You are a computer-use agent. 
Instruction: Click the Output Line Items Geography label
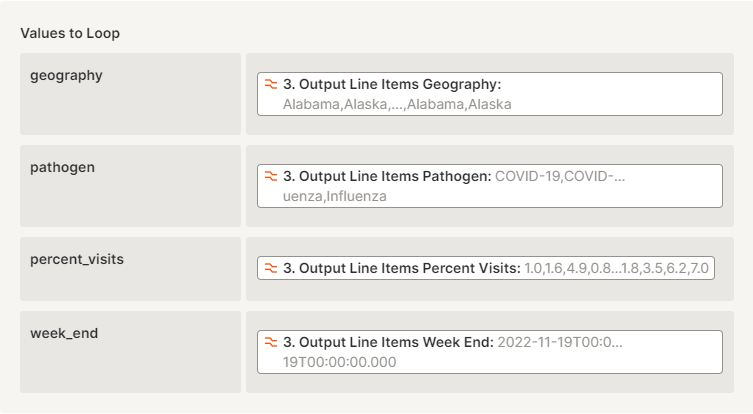coord(392,84)
